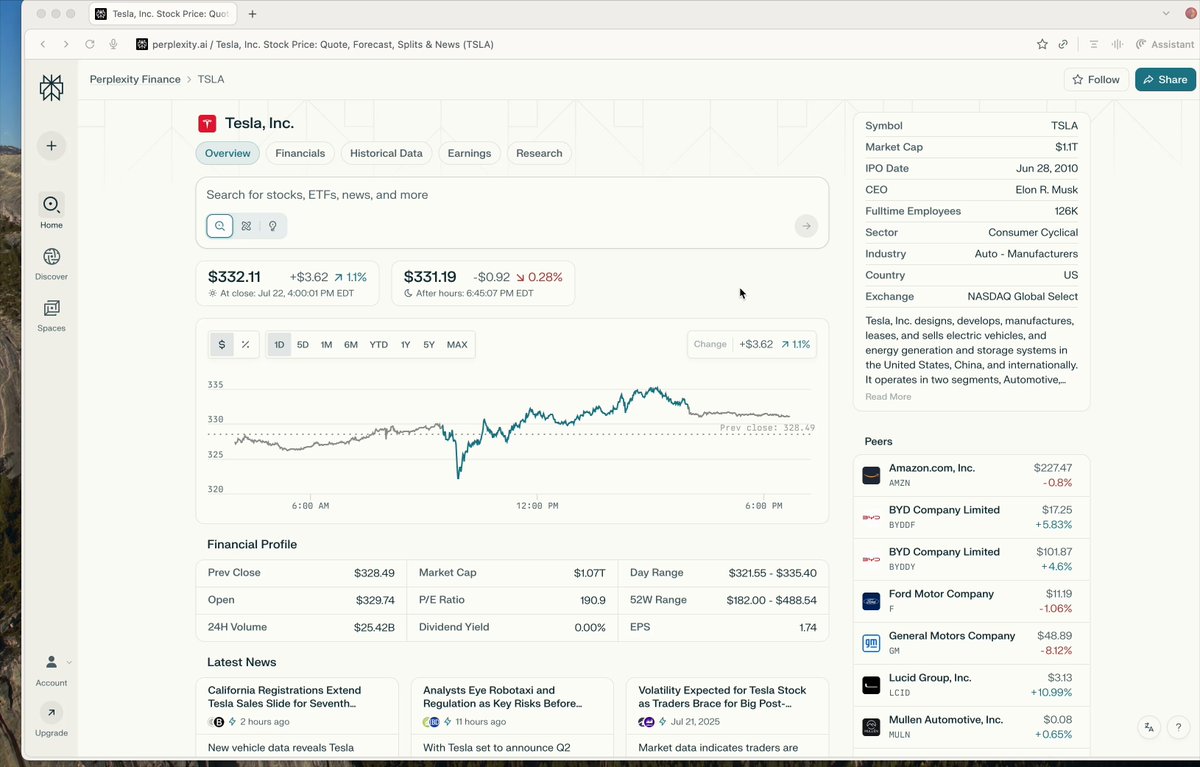Switch chart to dollar value mode
The width and height of the screenshot is (1200, 767).
pos(221,344)
